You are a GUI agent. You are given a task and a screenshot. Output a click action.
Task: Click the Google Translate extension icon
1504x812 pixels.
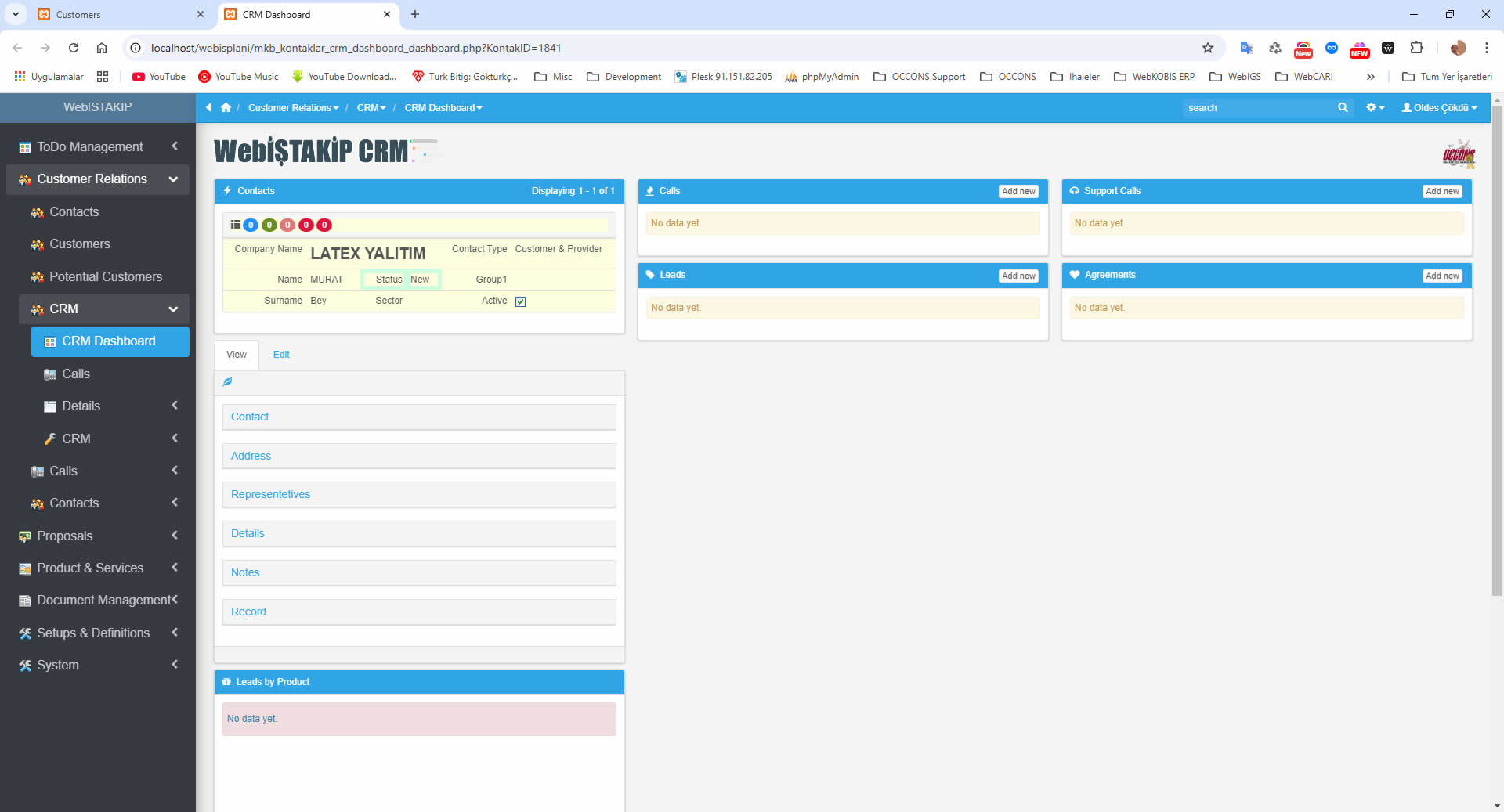[x=1246, y=48]
